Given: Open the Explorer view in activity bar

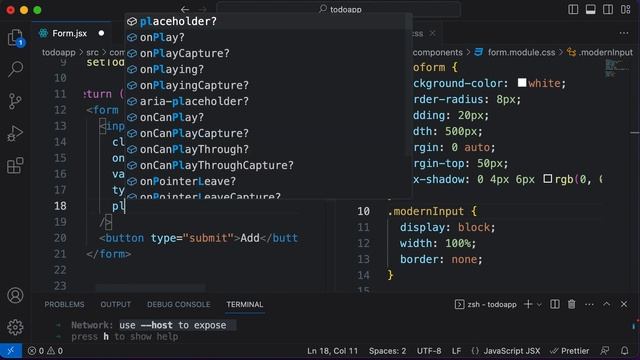Looking at the screenshot, I should (15, 38).
